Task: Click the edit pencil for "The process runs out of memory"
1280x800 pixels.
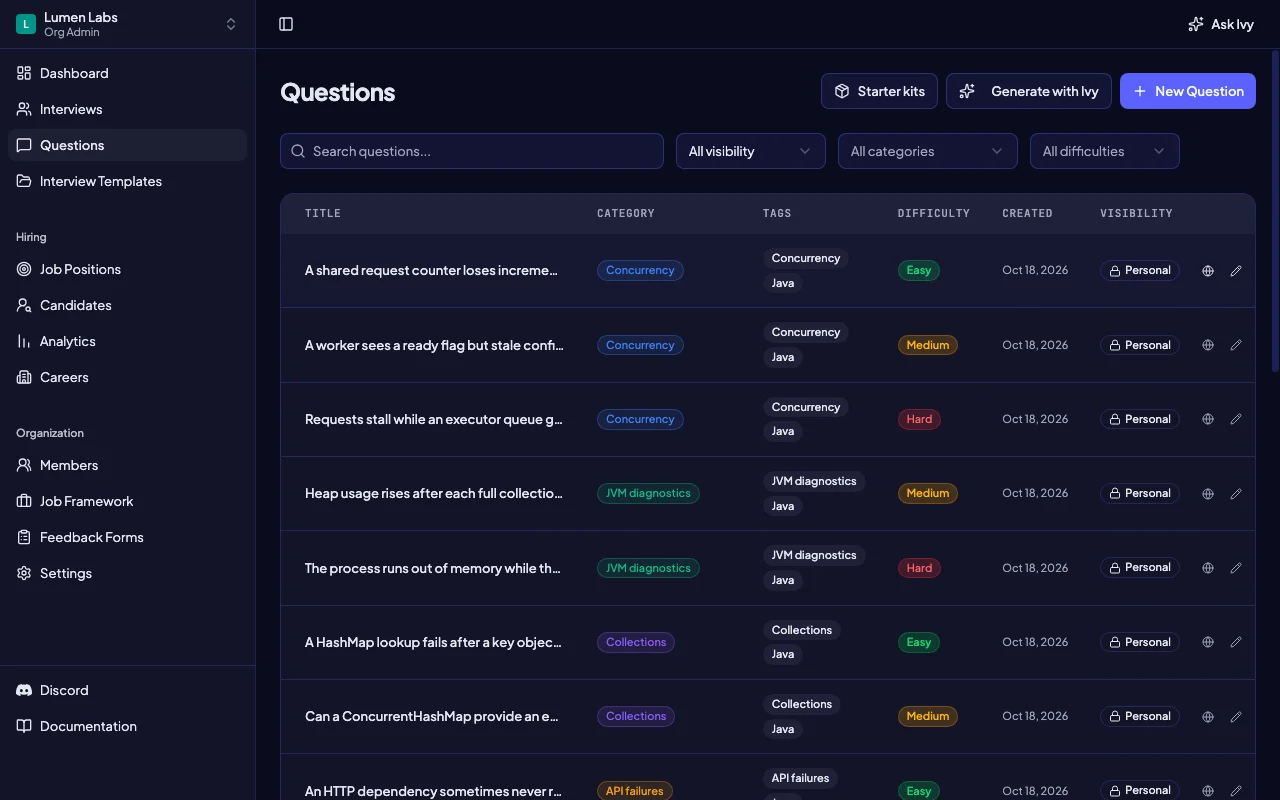Action: click(1236, 568)
